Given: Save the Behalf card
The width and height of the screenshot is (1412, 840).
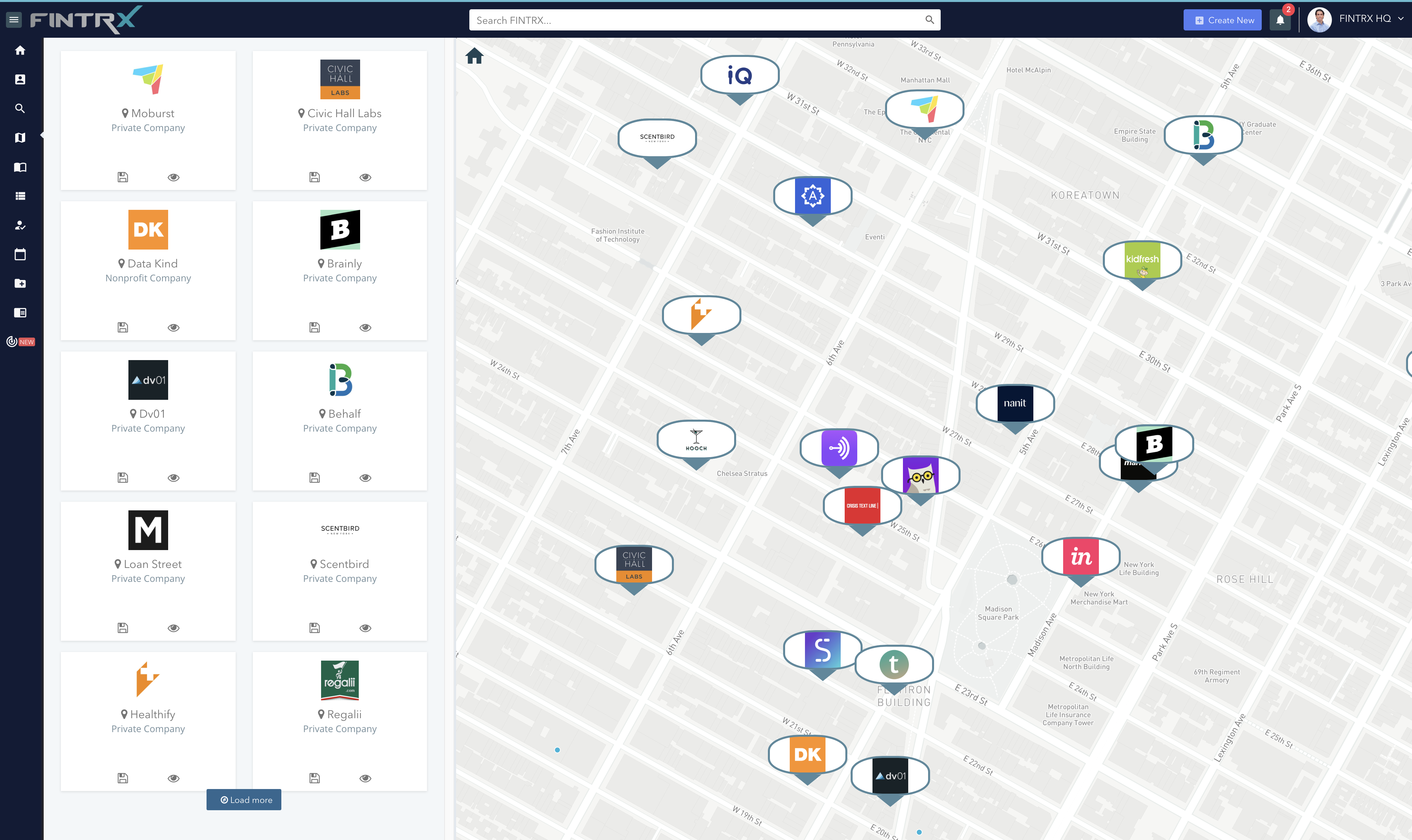Looking at the screenshot, I should [x=315, y=478].
